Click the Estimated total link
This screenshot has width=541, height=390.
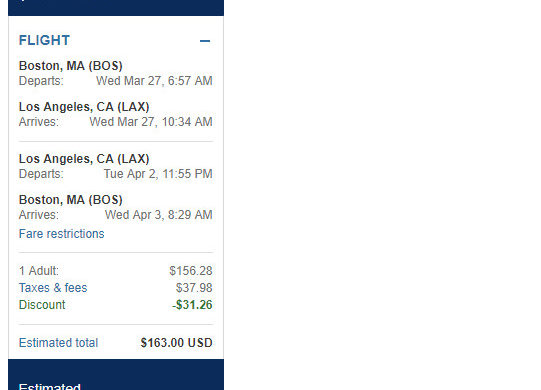click(x=58, y=343)
